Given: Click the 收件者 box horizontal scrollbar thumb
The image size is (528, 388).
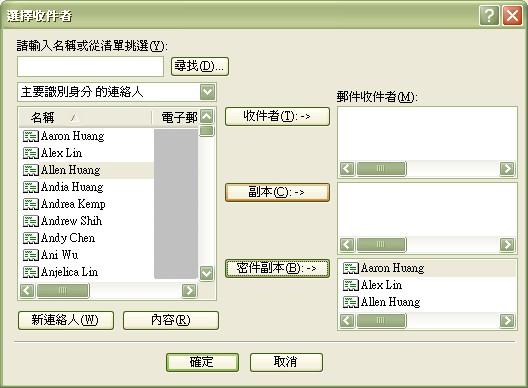Looking at the screenshot, I should click(x=381, y=168).
